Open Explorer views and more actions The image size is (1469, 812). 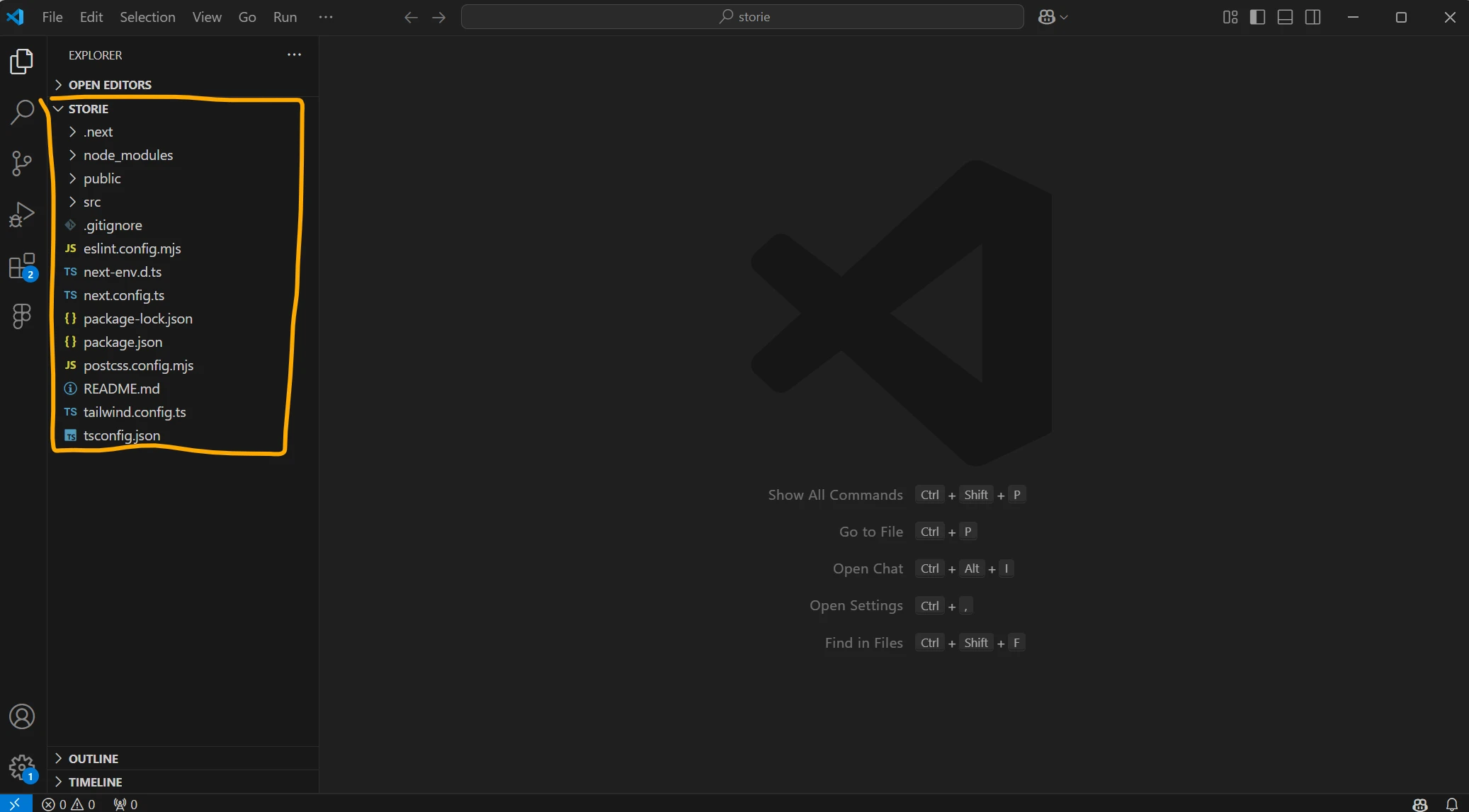tap(294, 55)
